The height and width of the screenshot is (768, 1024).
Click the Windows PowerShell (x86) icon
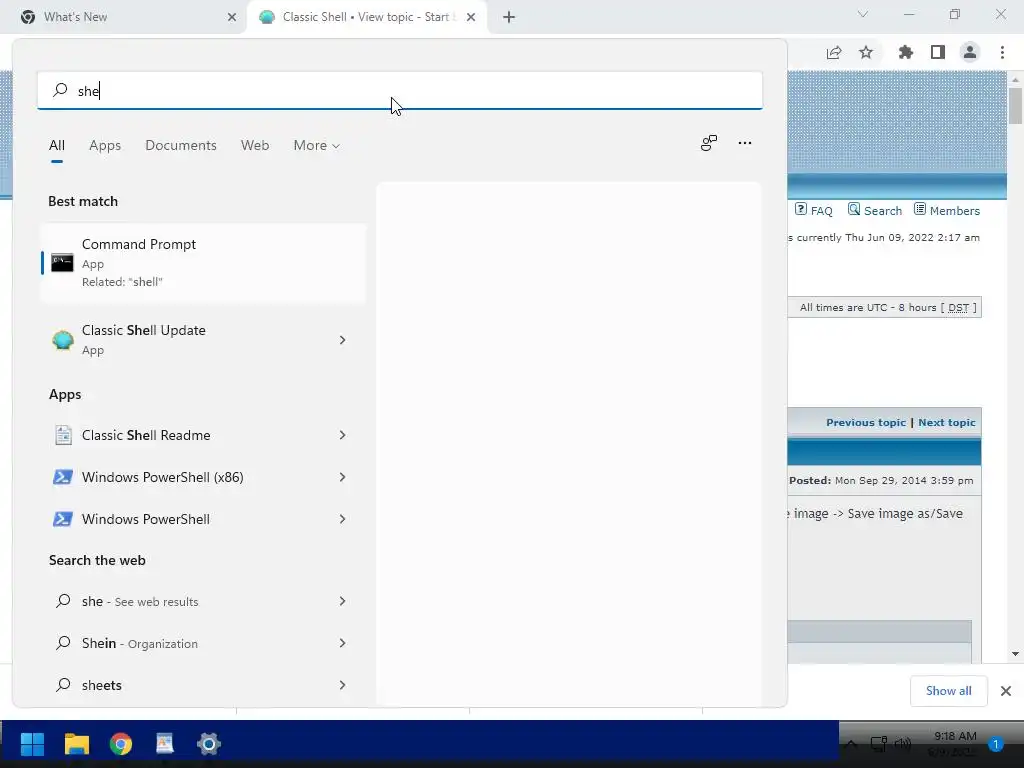pyautogui.click(x=63, y=477)
